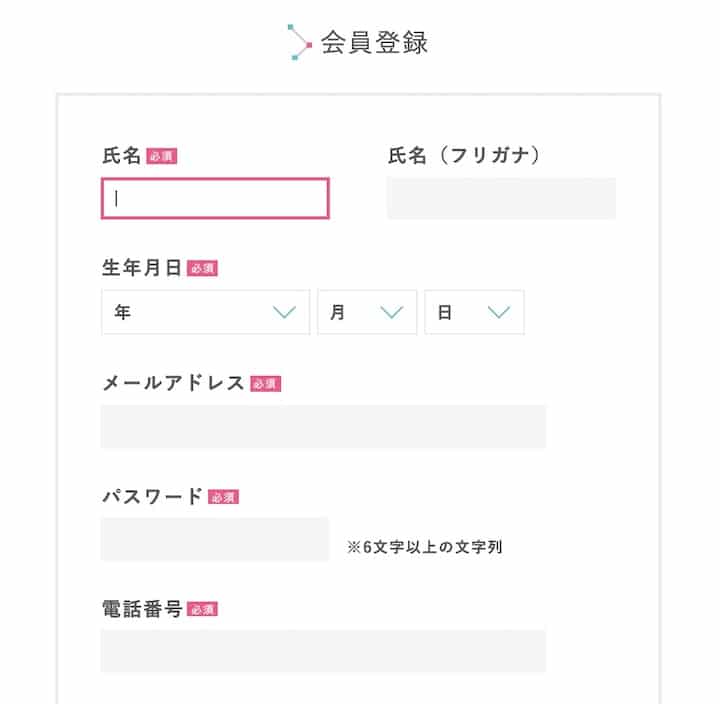Click into the パスワード password field

pyautogui.click(x=215, y=540)
